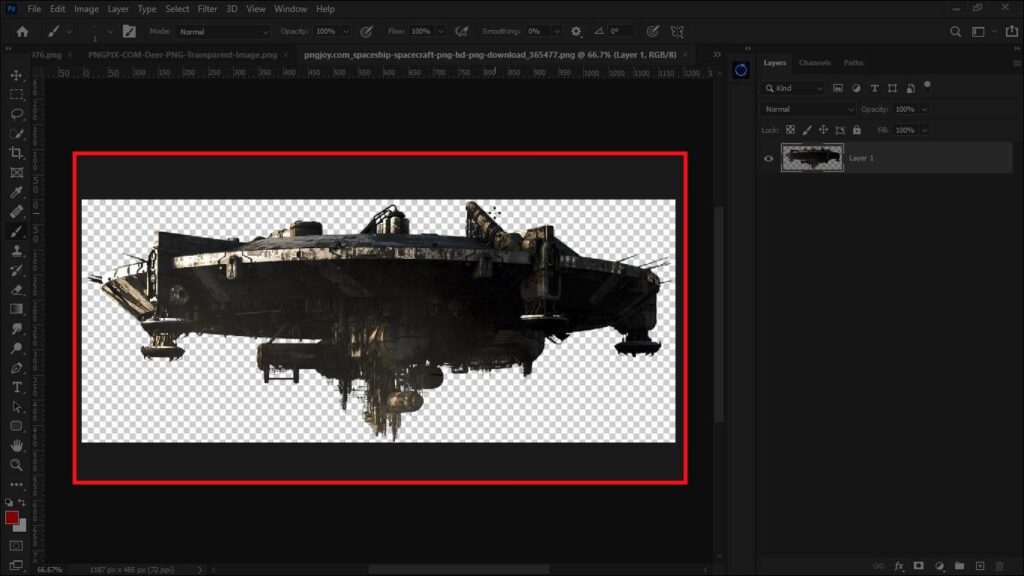Click the brush angle field
This screenshot has width=1024, height=576.
click(x=620, y=31)
